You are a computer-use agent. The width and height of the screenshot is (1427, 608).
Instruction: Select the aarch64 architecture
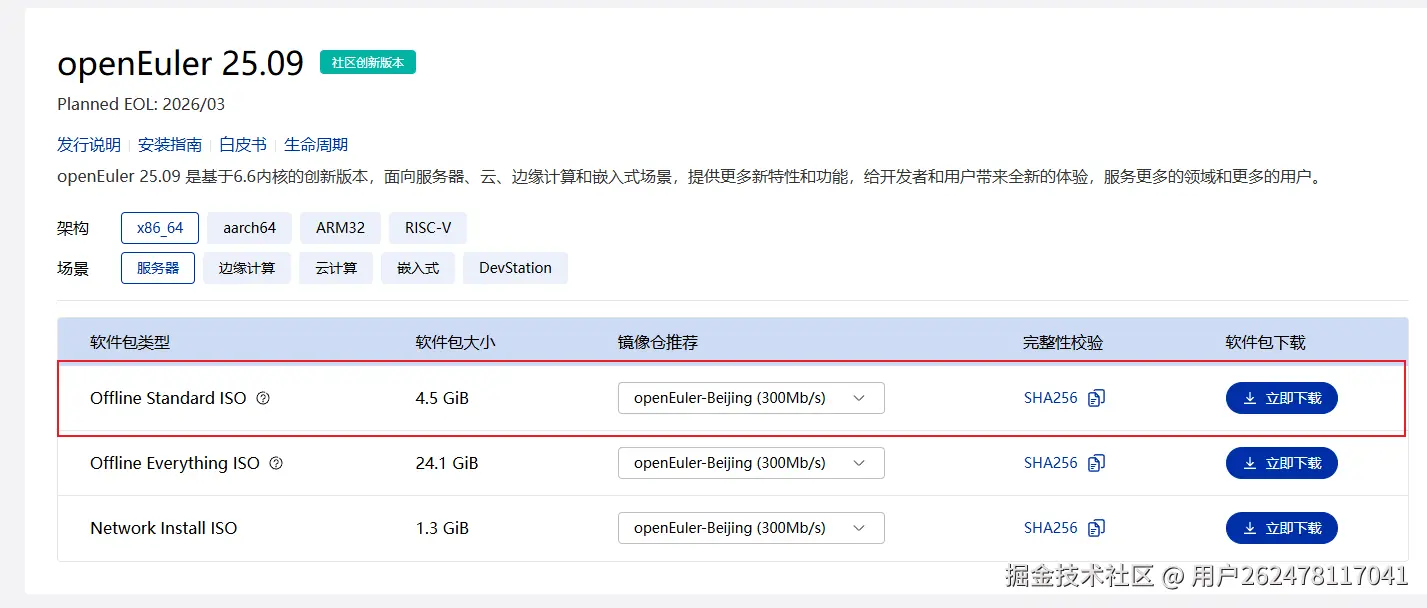point(249,228)
